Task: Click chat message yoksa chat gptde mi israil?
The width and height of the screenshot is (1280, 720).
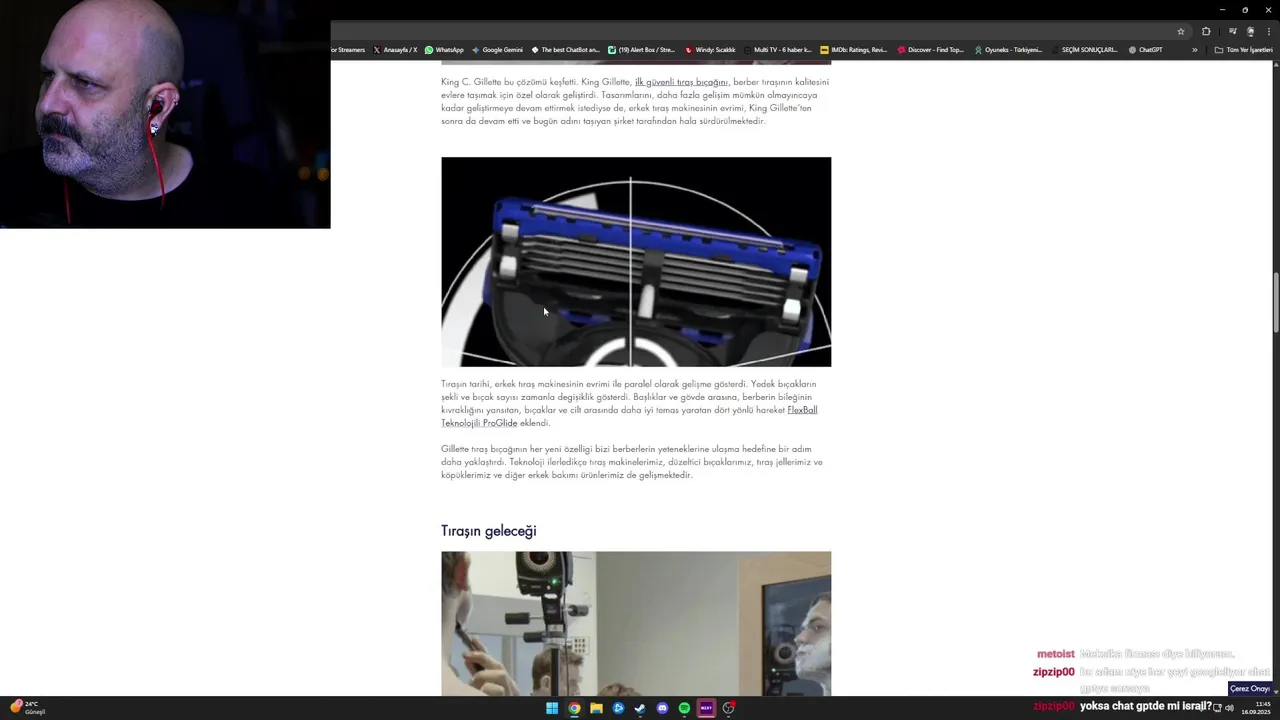Action: coord(1146,706)
